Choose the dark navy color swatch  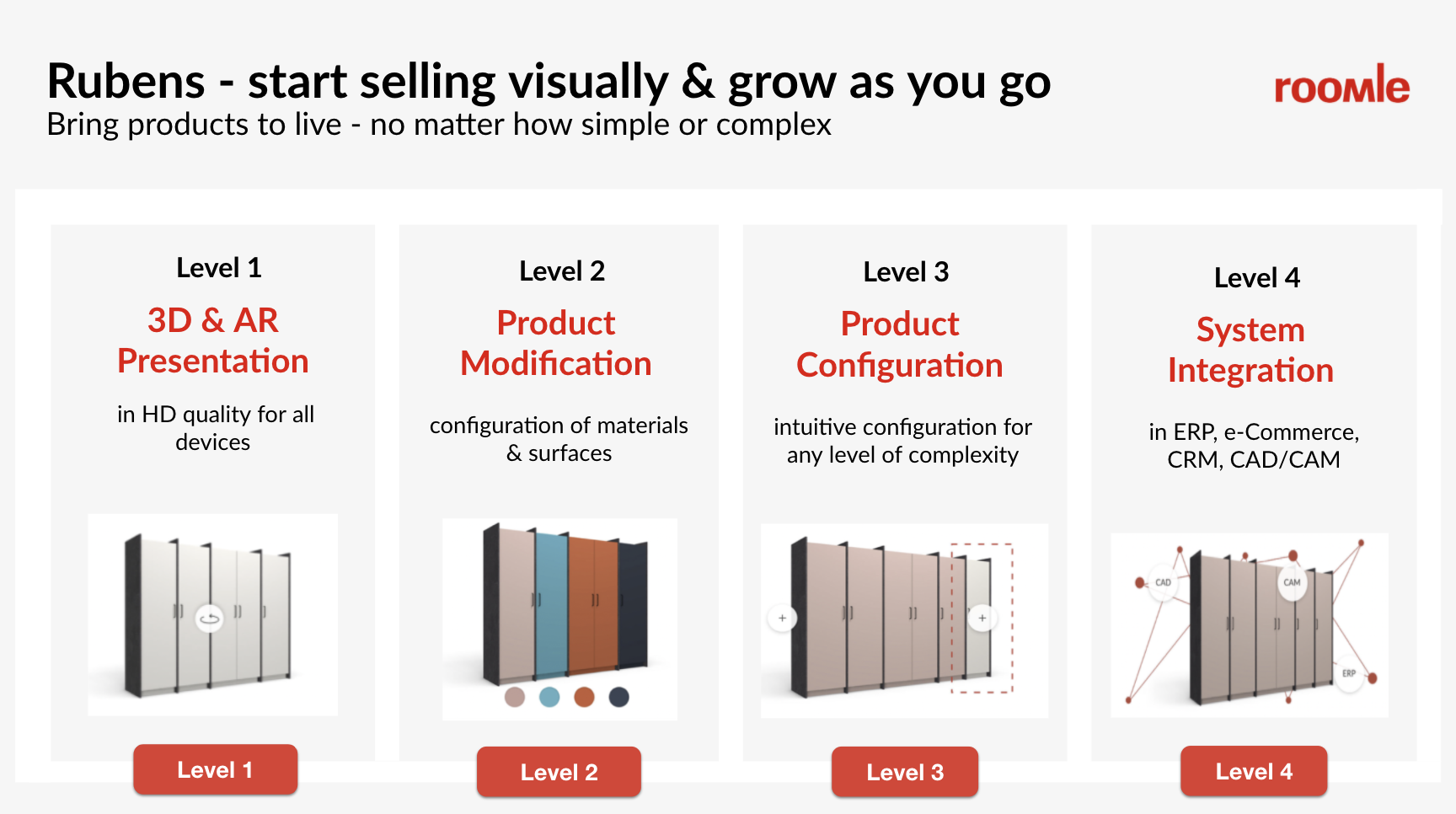pos(619,697)
